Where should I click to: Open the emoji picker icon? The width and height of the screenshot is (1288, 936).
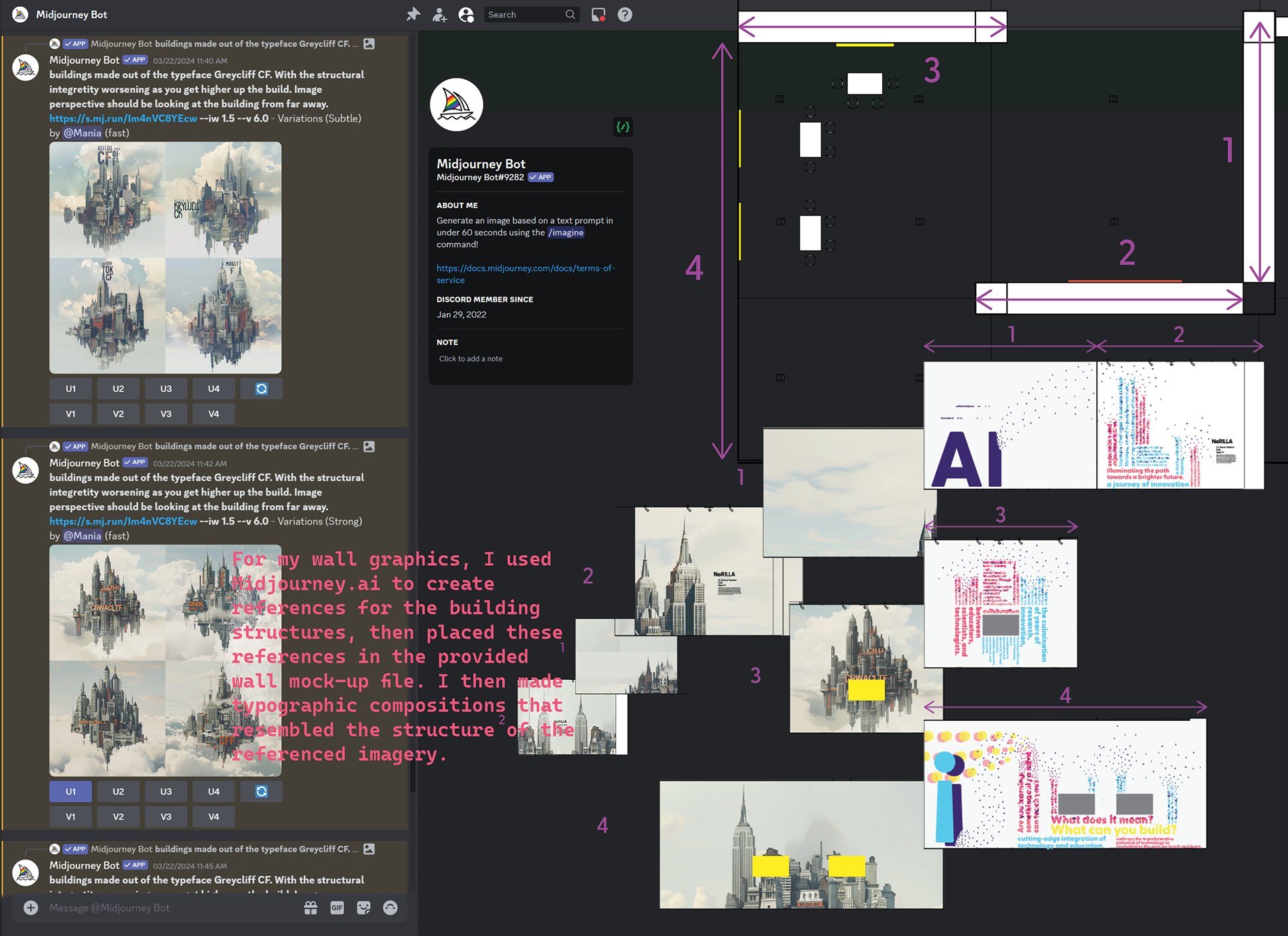click(x=390, y=907)
